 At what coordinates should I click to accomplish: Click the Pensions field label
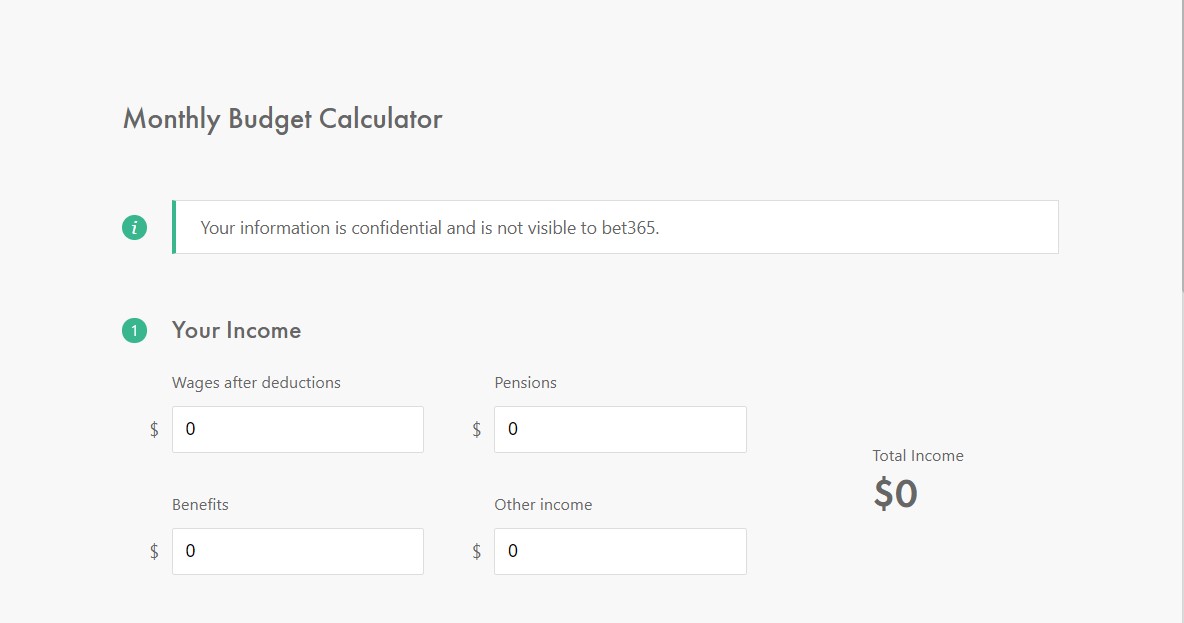(x=526, y=383)
